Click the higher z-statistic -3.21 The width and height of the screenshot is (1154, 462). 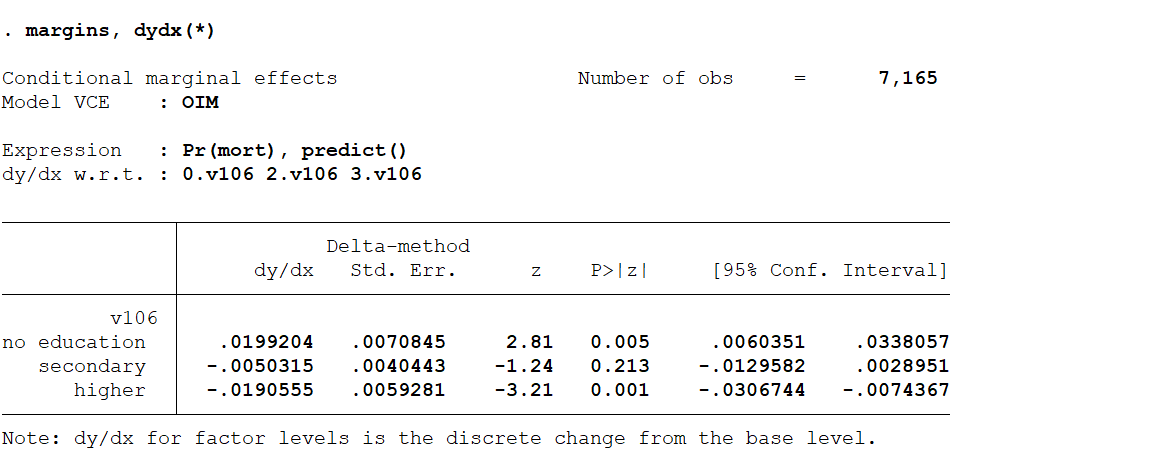coord(523,390)
